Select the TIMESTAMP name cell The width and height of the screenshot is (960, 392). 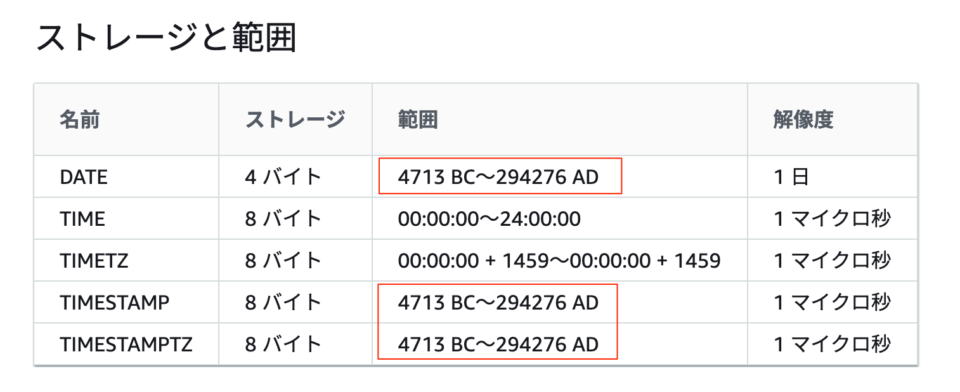tap(114, 303)
